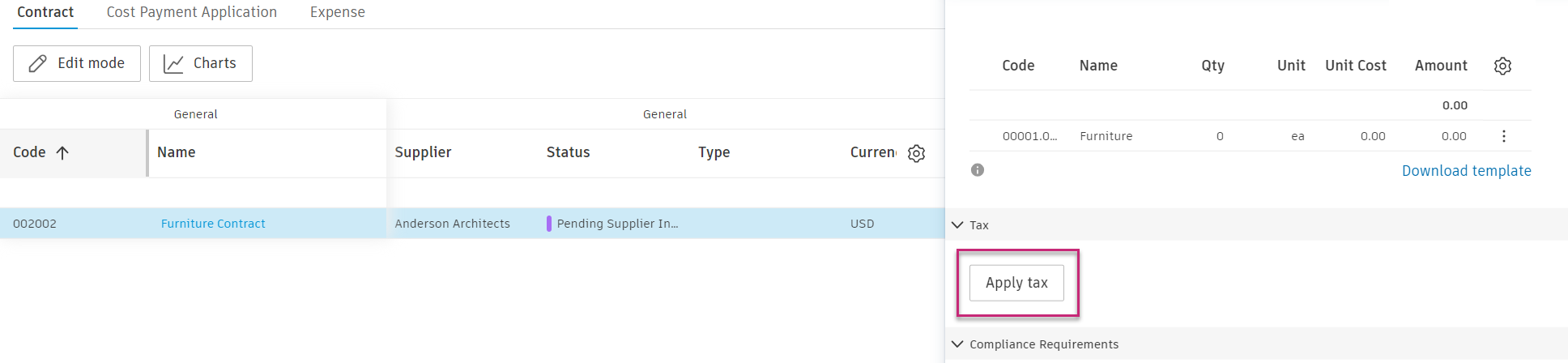Sort by Code using the arrow icon

point(62,152)
